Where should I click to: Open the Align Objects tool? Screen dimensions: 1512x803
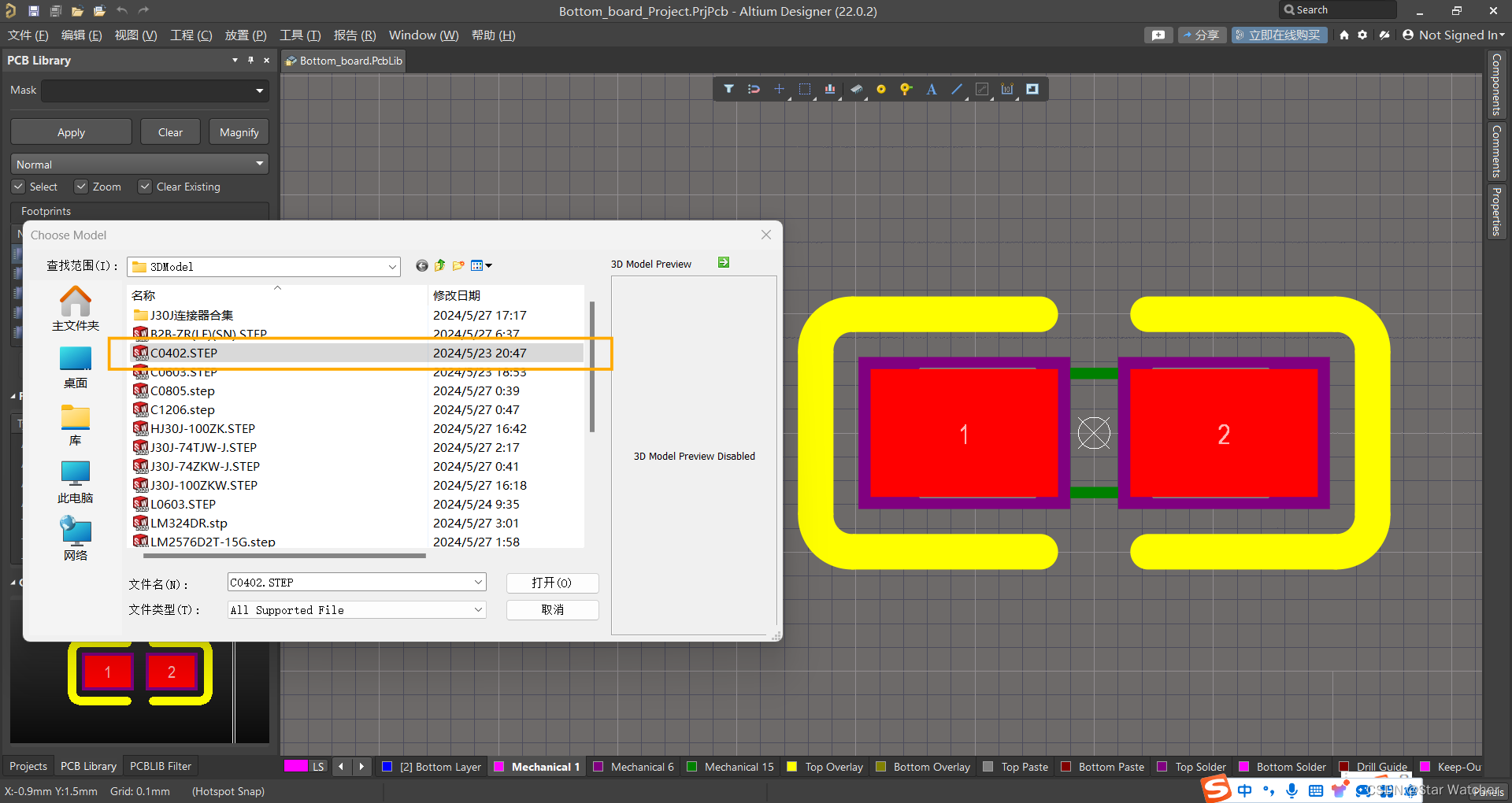[830, 89]
